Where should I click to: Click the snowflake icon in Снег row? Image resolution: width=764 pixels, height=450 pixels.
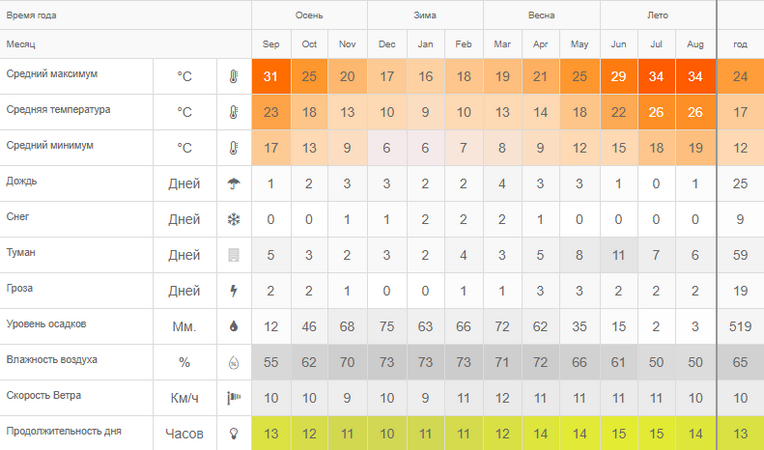point(234,220)
